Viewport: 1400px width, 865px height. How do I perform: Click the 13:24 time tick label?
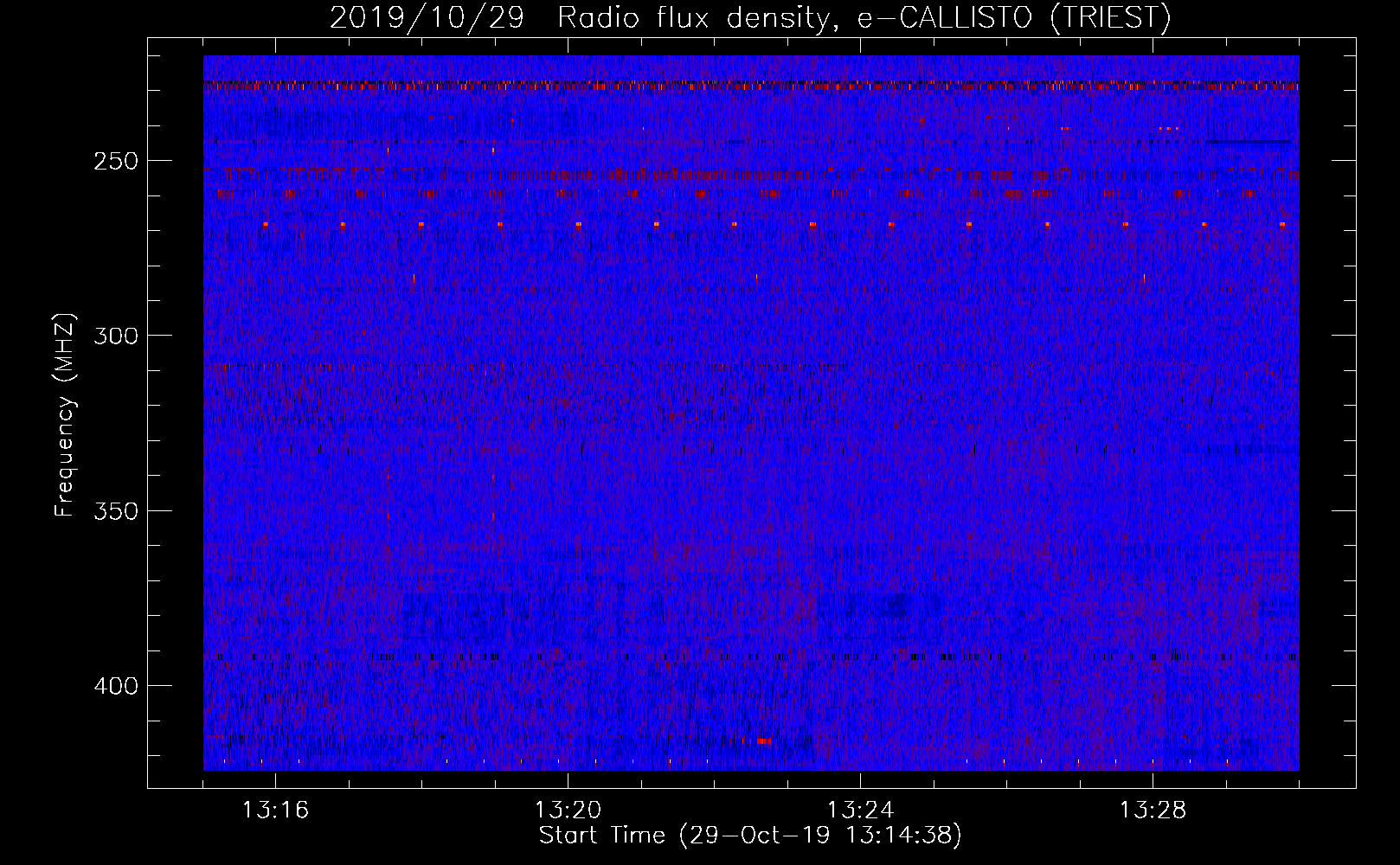(860, 811)
